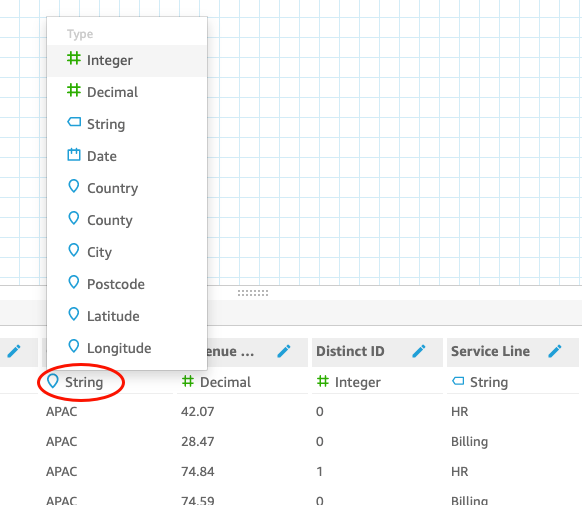
Task: Click the leftmost column's pencil edit icon
Action: pos(14,351)
